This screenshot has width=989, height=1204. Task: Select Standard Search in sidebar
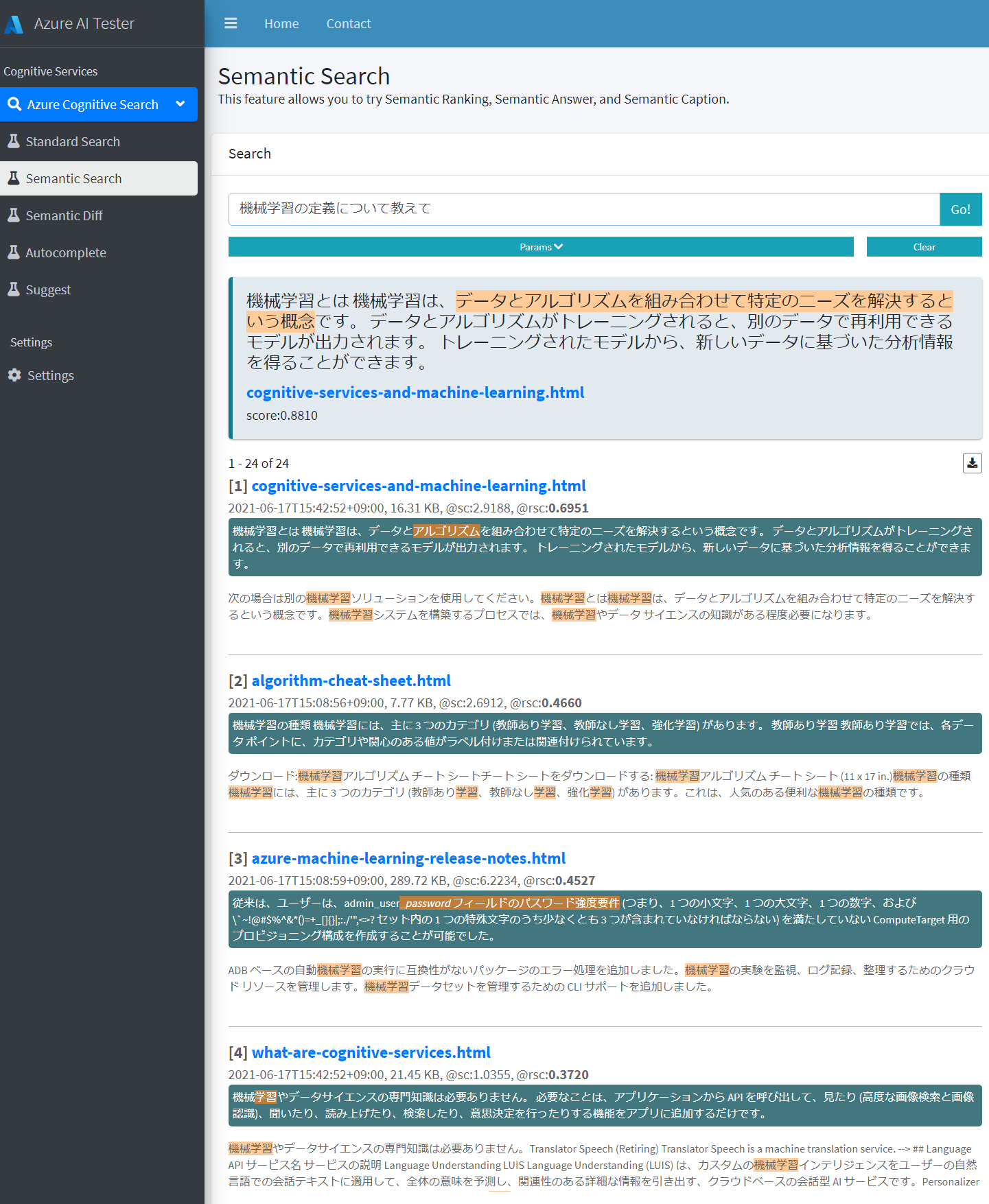[99, 141]
